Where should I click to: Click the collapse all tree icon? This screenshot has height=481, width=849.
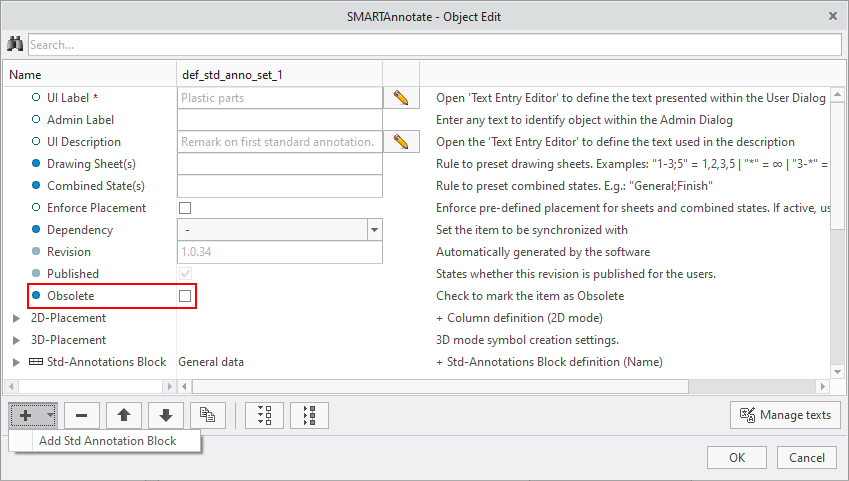[309, 415]
